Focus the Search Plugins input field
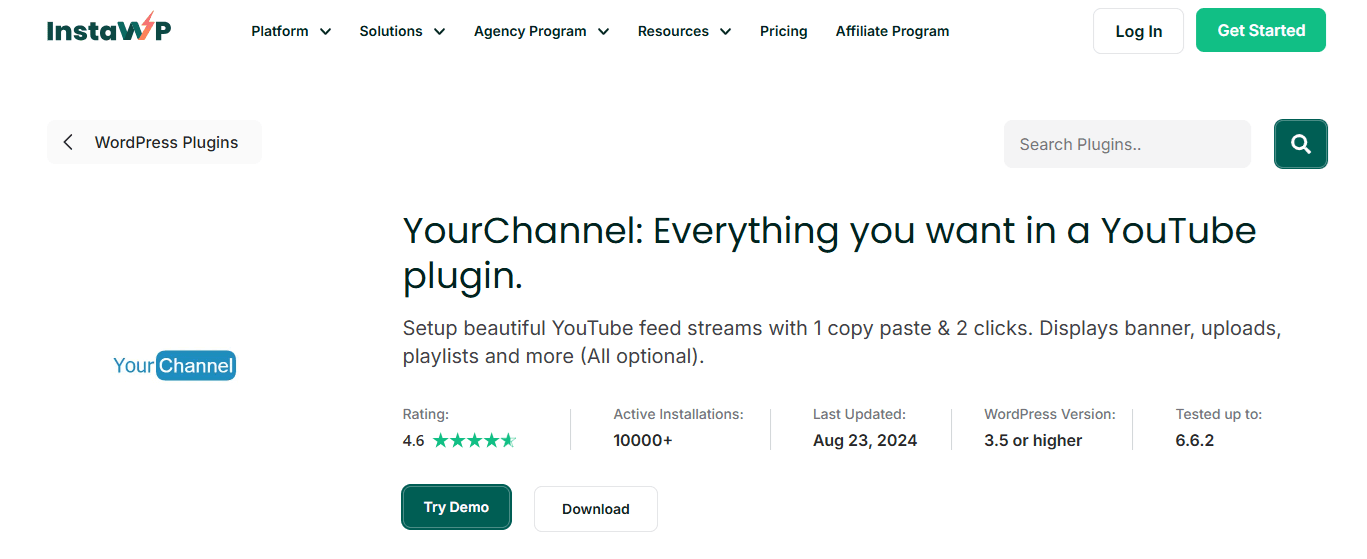Image resolution: width=1367 pixels, height=559 pixels. pyautogui.click(x=1127, y=144)
